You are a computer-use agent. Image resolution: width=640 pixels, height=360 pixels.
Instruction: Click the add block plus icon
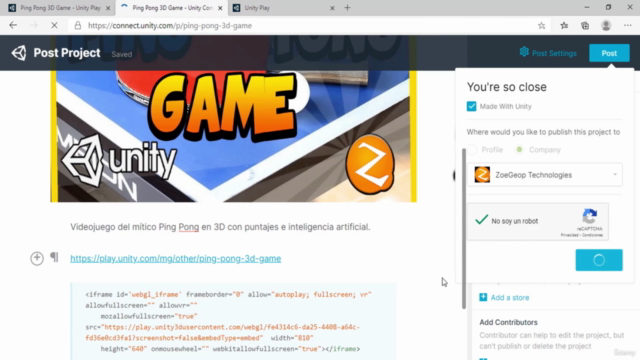tap(37, 258)
